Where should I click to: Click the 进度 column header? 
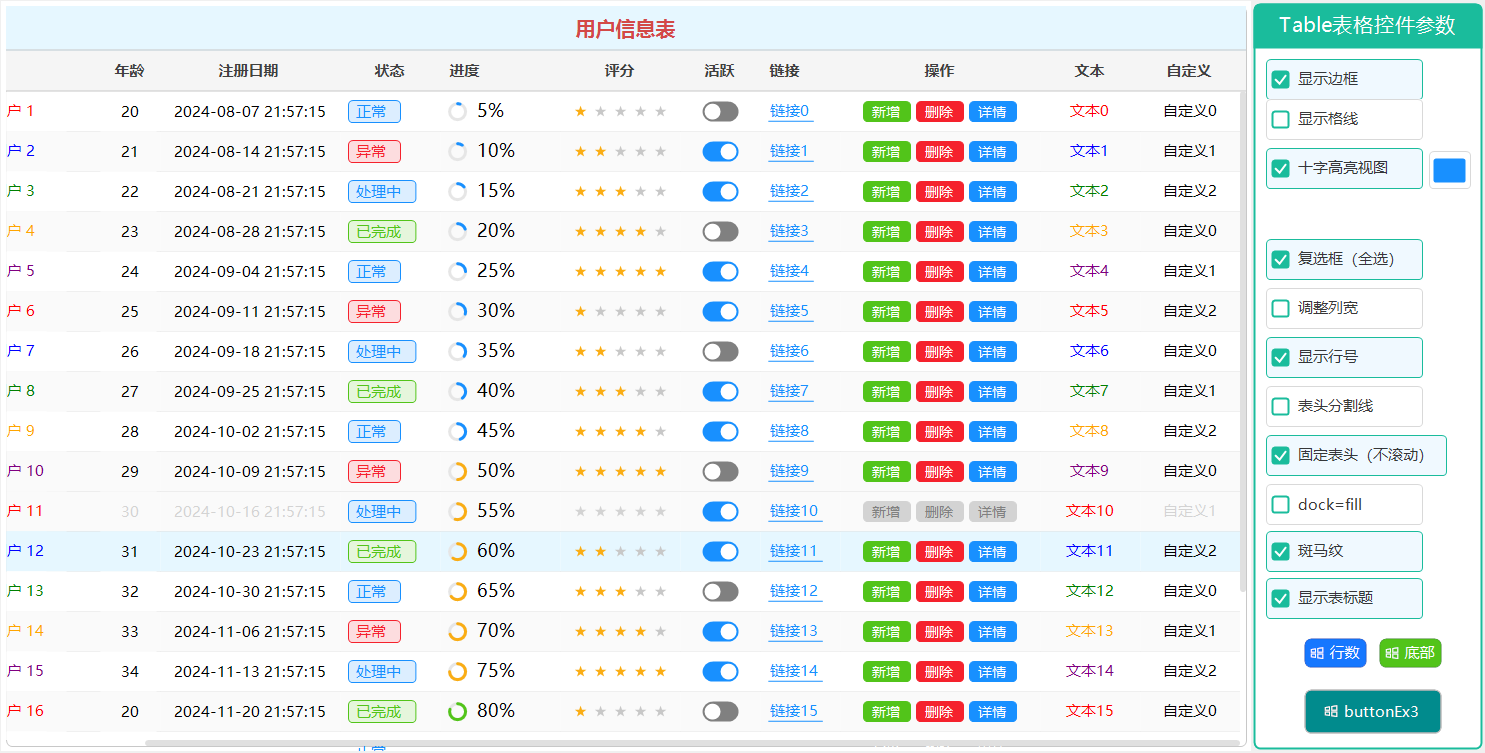point(464,71)
